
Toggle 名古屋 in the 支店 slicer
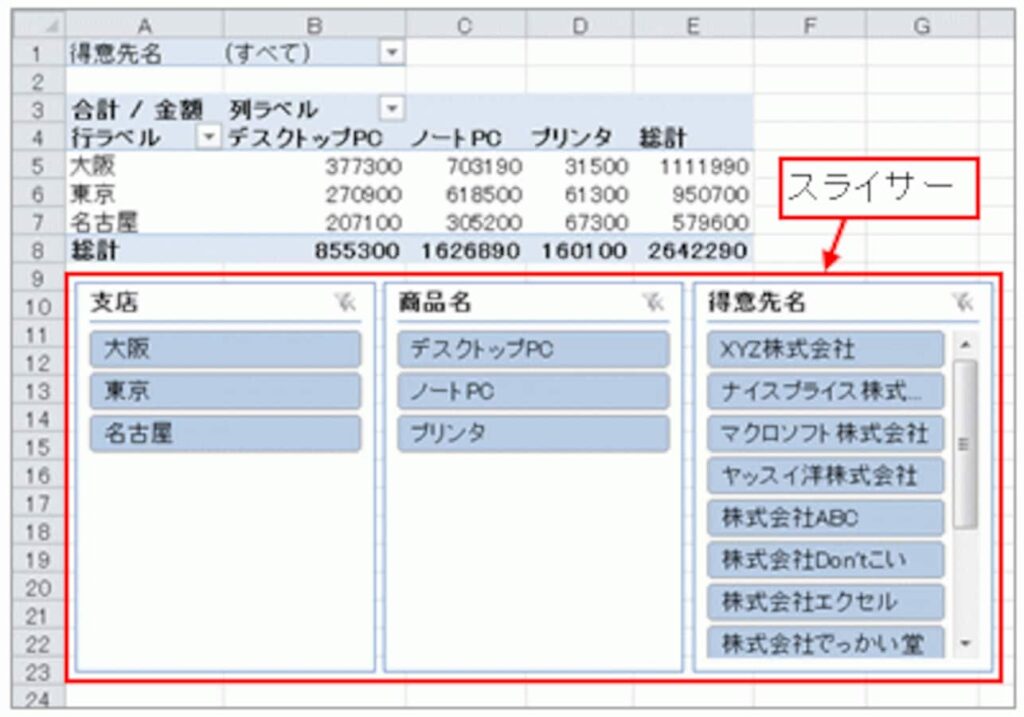[225, 434]
